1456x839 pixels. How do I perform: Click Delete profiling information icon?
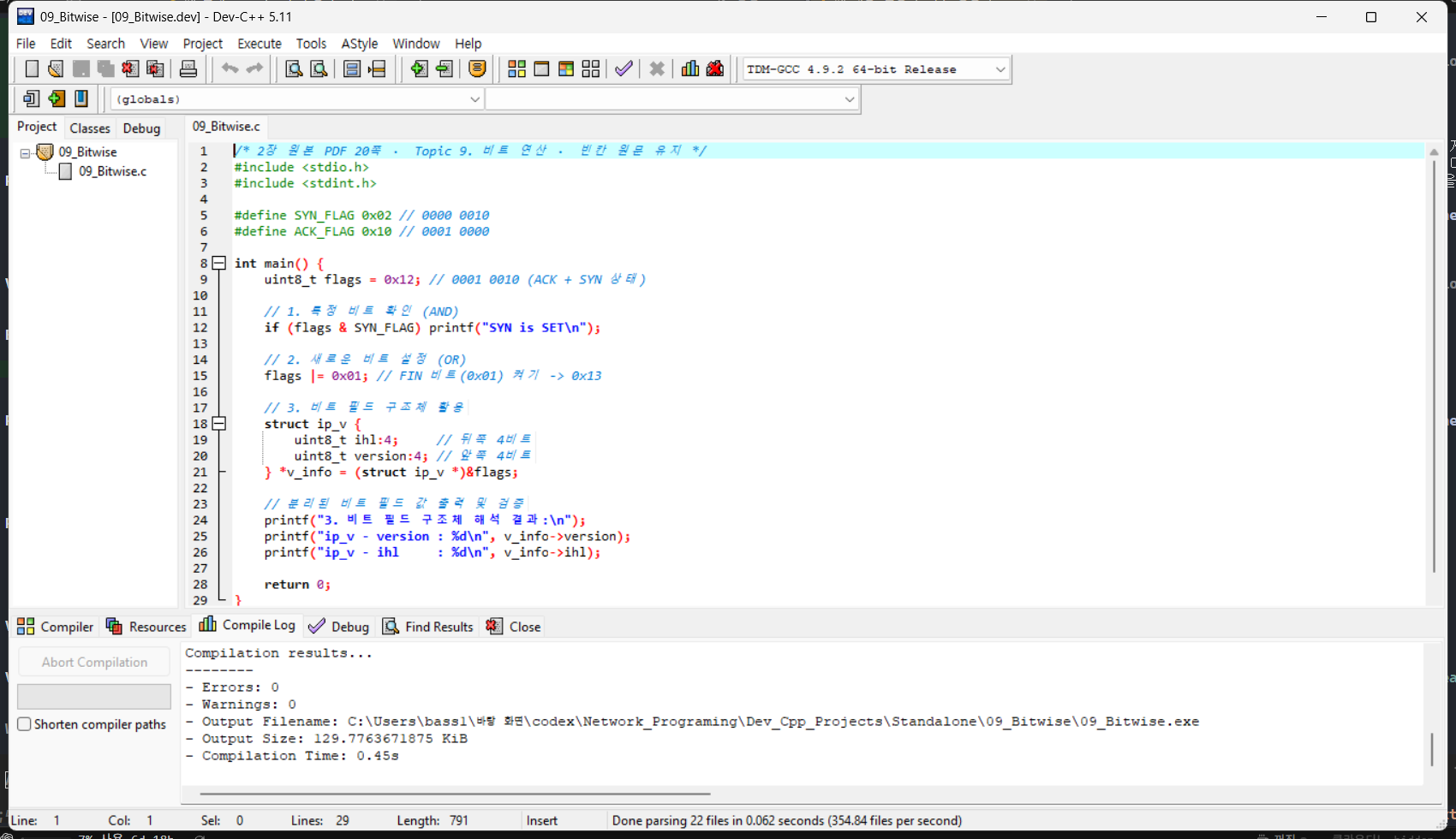click(715, 69)
